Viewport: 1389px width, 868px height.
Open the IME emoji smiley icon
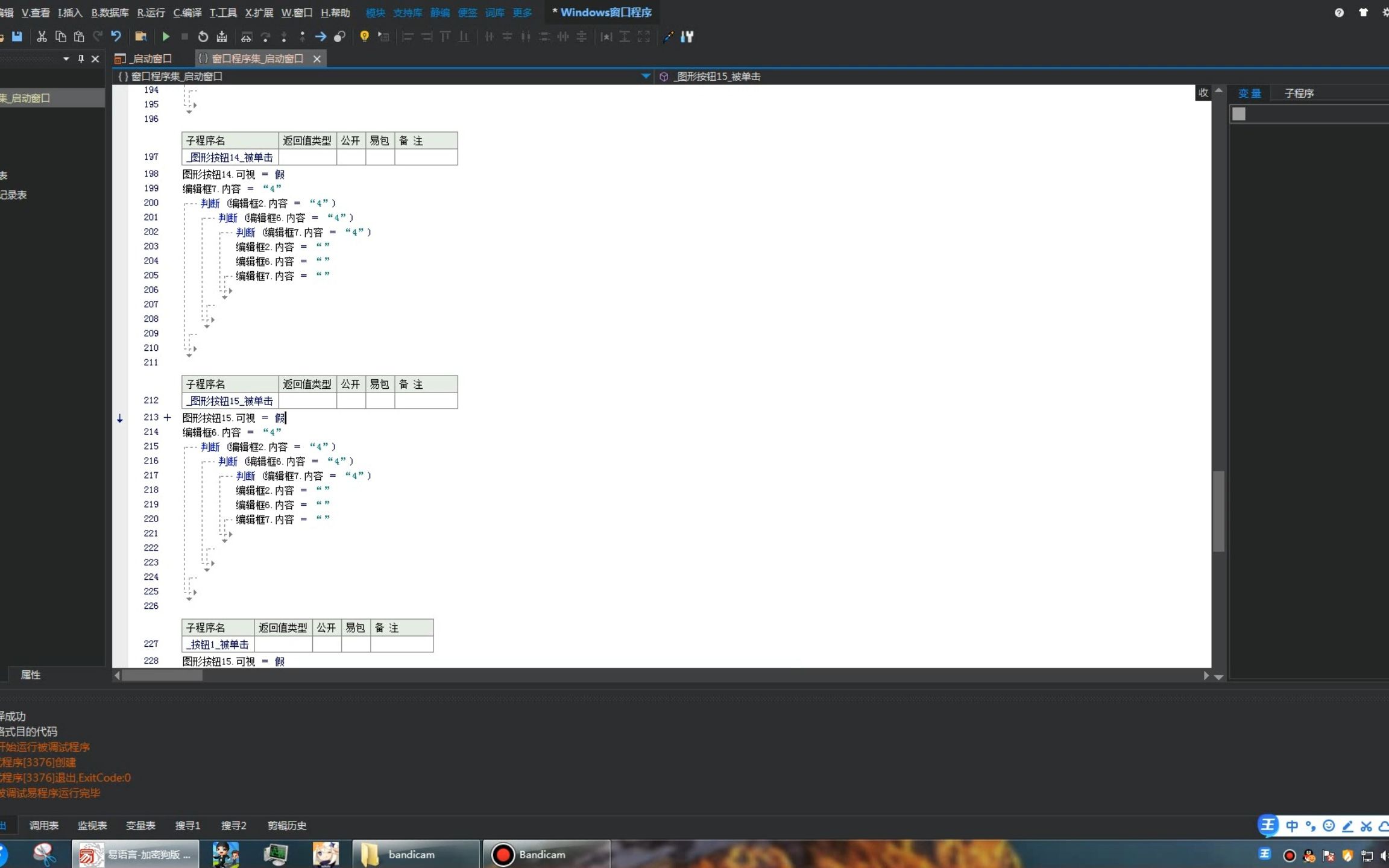[x=1328, y=826]
